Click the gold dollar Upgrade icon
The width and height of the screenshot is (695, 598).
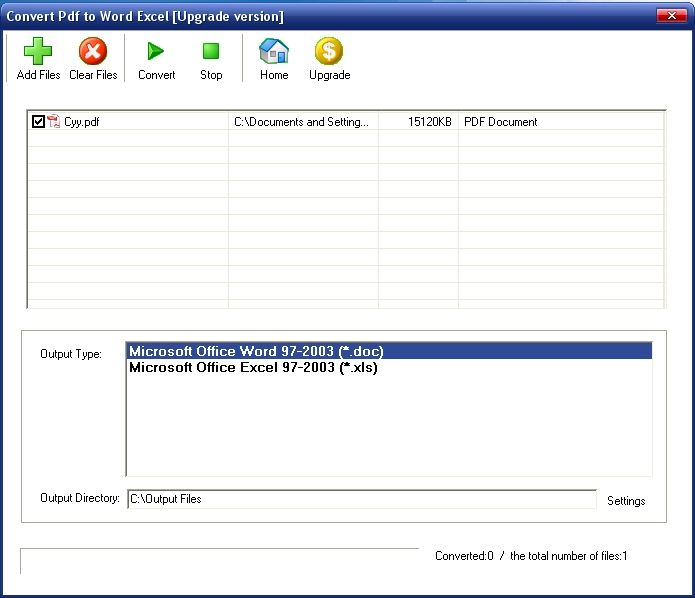coord(329,52)
